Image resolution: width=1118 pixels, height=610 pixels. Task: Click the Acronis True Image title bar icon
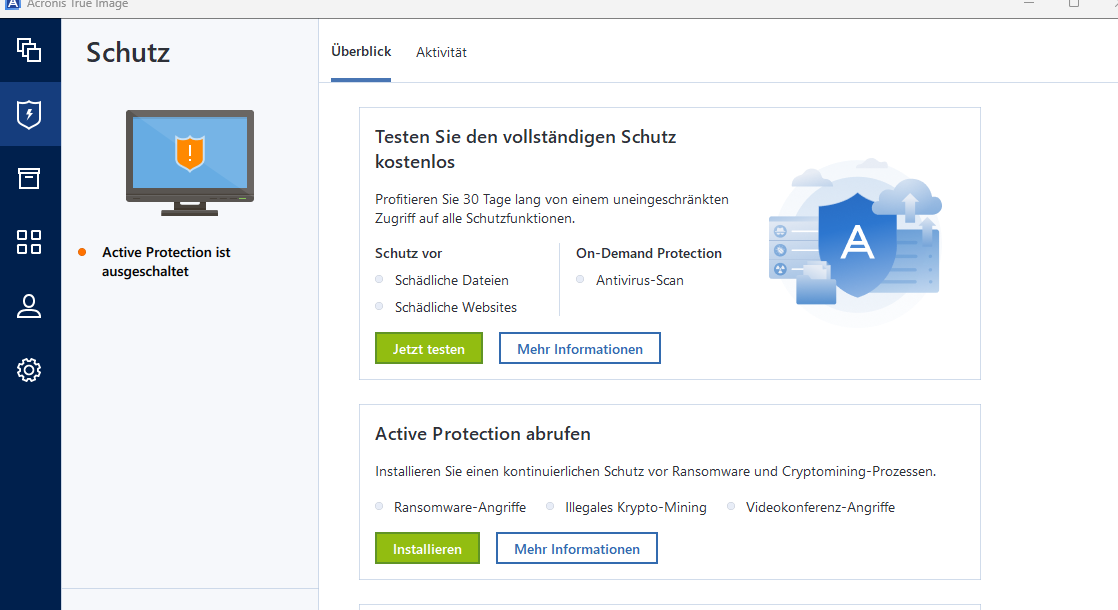[12, 4]
